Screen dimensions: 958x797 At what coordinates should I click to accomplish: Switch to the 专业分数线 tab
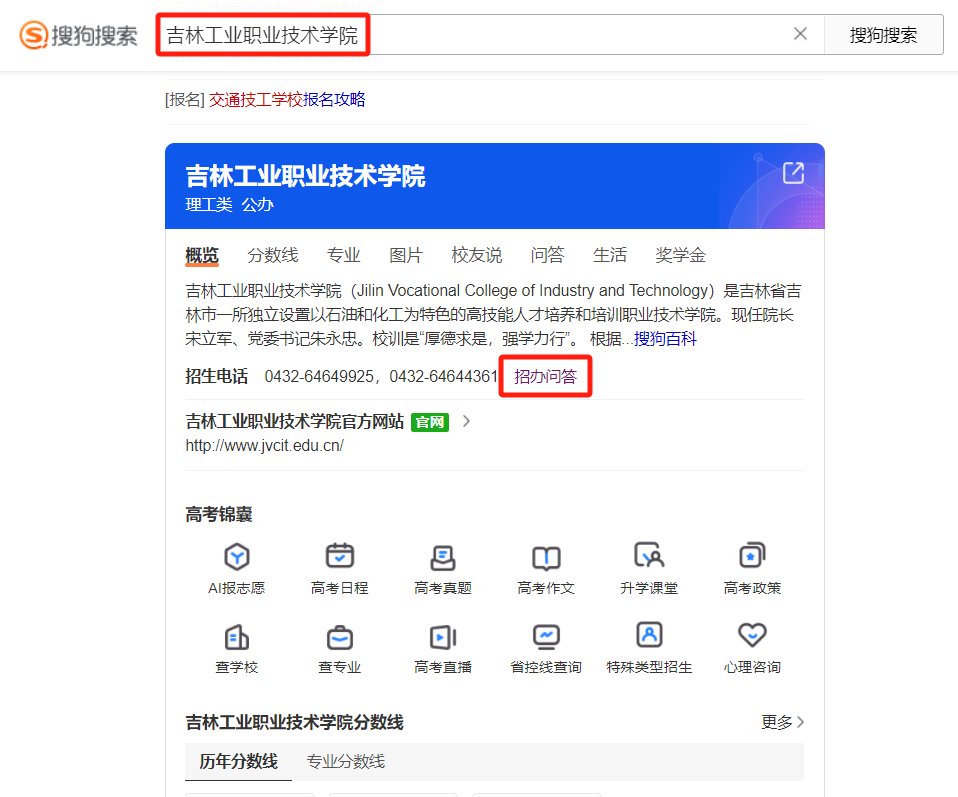[345, 762]
